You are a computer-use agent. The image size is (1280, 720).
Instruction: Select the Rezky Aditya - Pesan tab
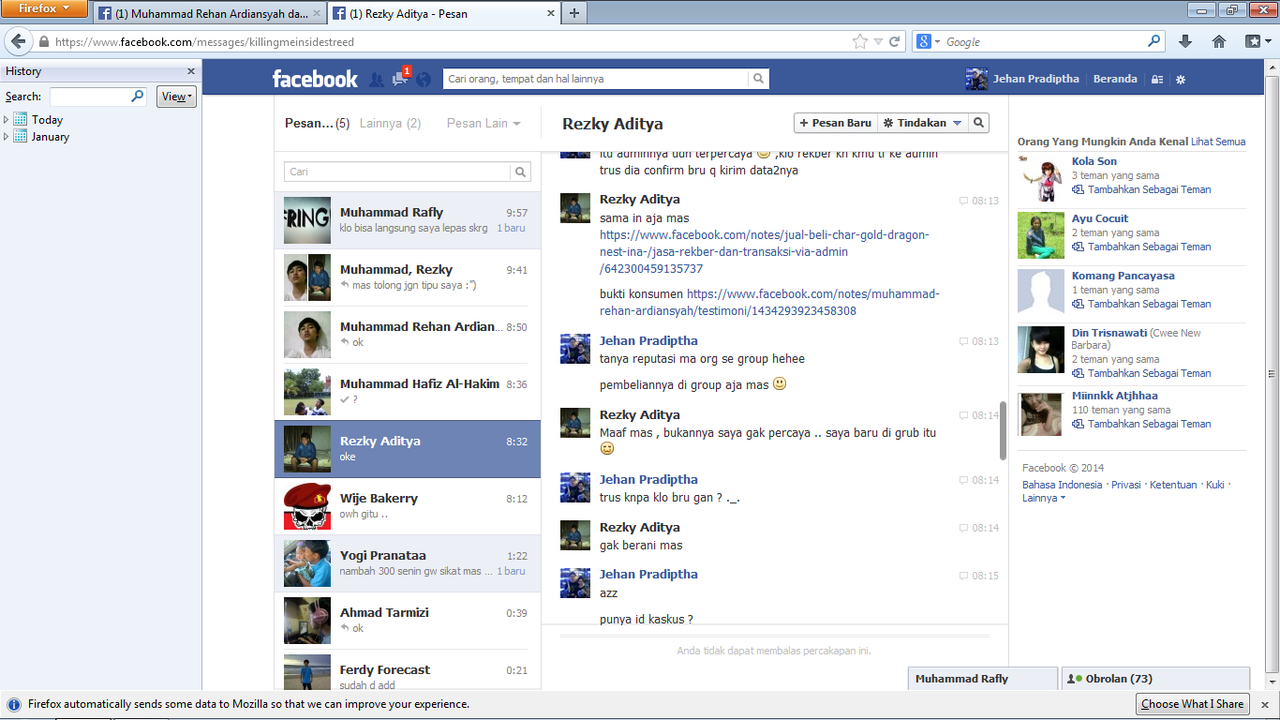pos(442,14)
